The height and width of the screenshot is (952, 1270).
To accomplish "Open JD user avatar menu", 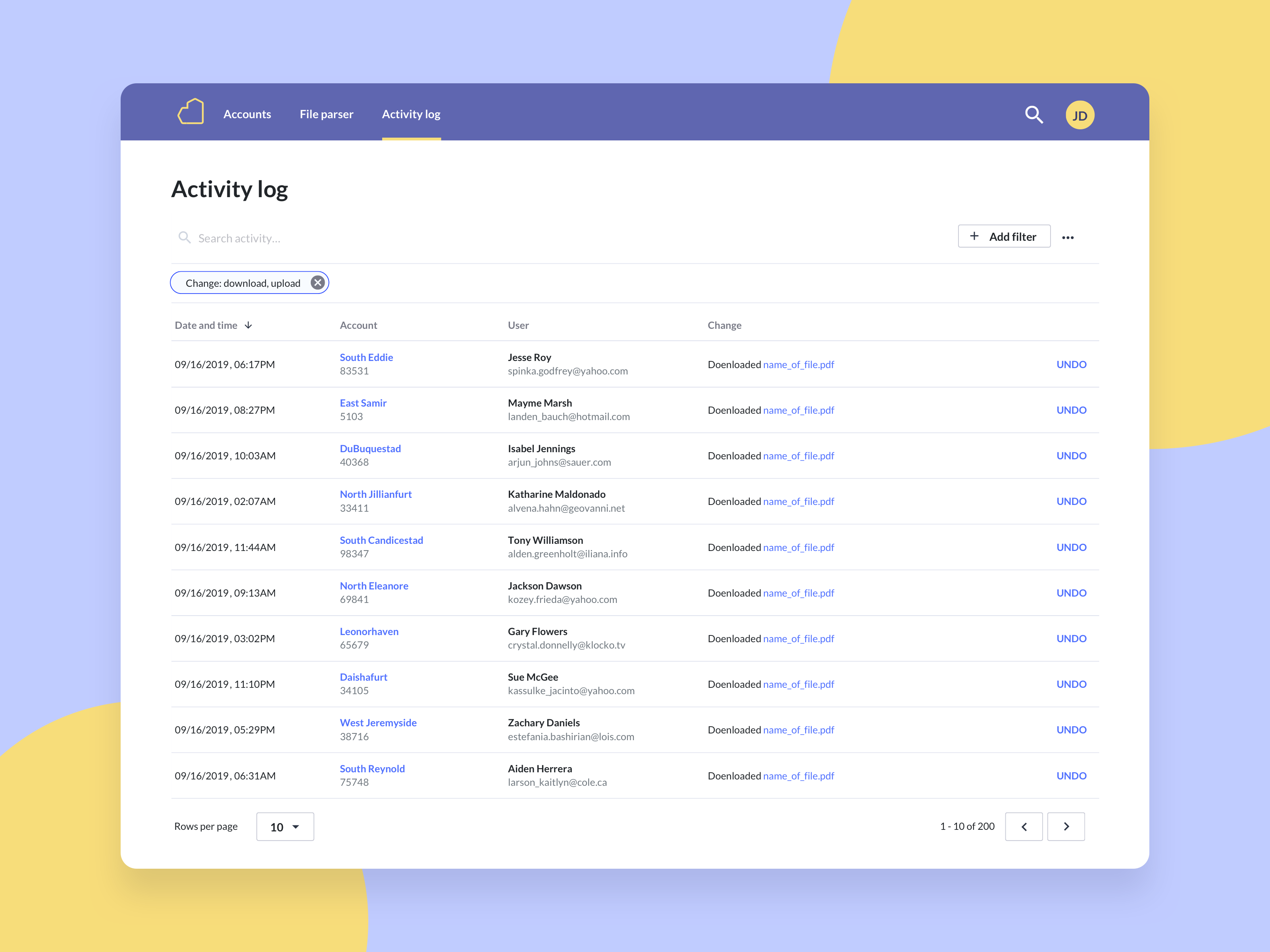I will click(1079, 115).
